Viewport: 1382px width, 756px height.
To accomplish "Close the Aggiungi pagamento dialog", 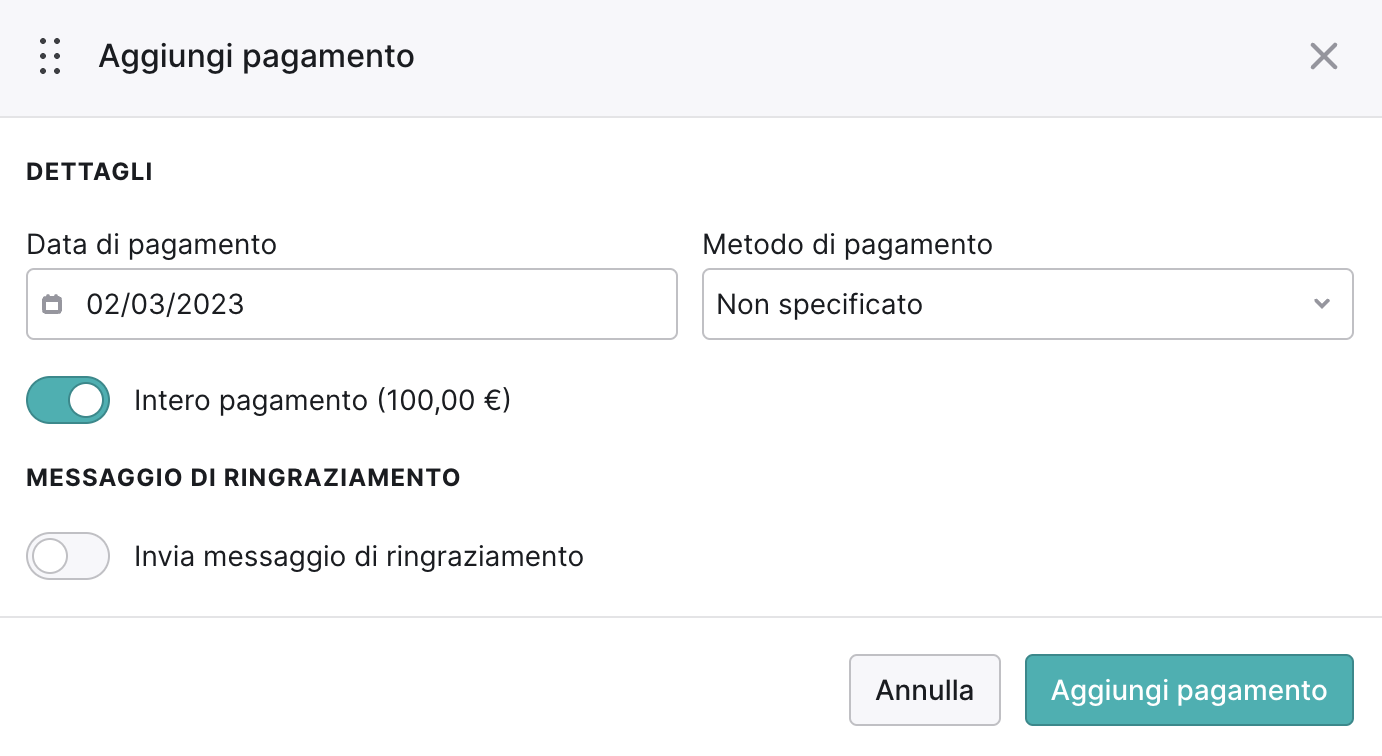I will (1323, 56).
